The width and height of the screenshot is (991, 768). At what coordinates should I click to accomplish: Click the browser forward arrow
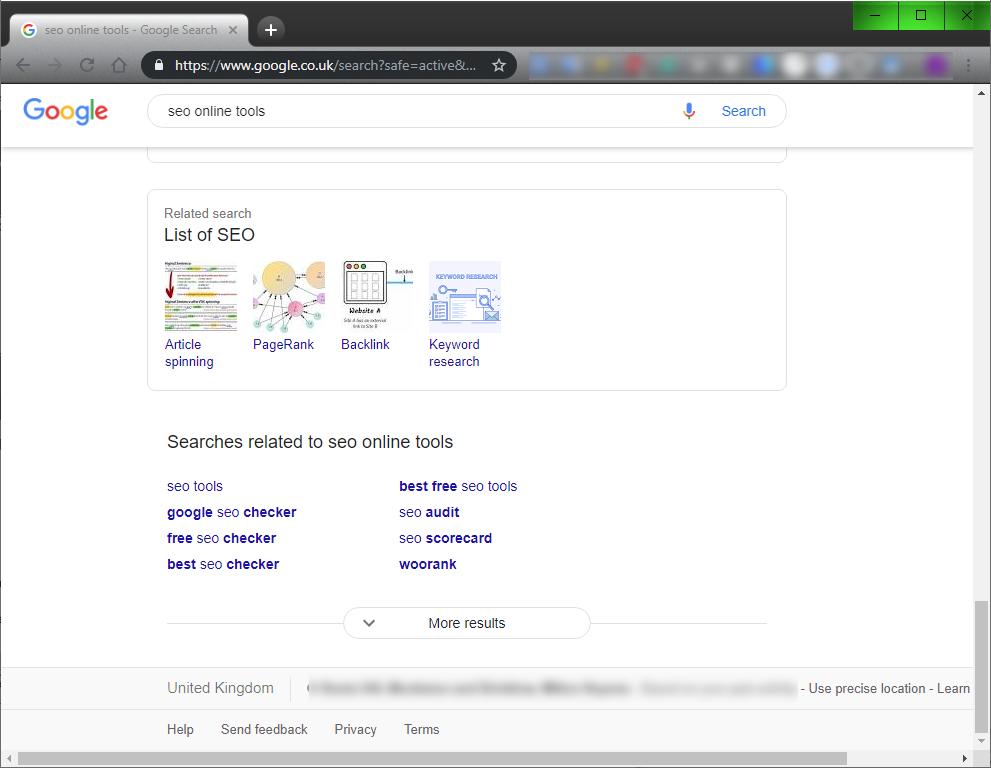pos(55,65)
